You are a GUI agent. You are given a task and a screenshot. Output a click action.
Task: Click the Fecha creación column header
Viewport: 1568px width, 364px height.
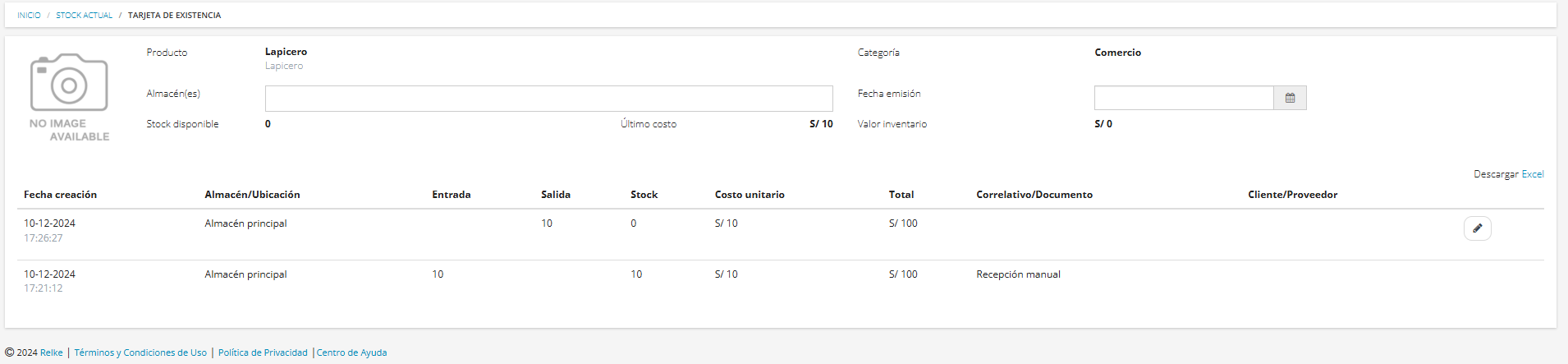60,195
